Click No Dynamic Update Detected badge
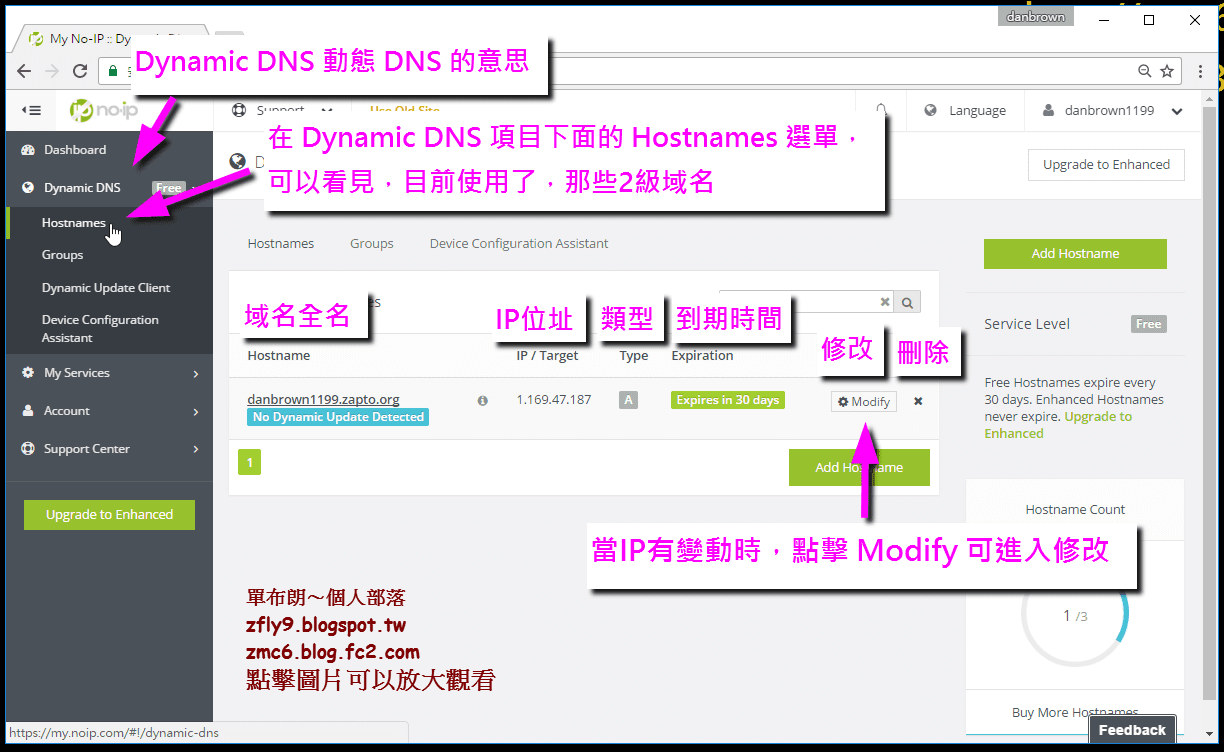The width and height of the screenshot is (1224, 752). coord(338,417)
